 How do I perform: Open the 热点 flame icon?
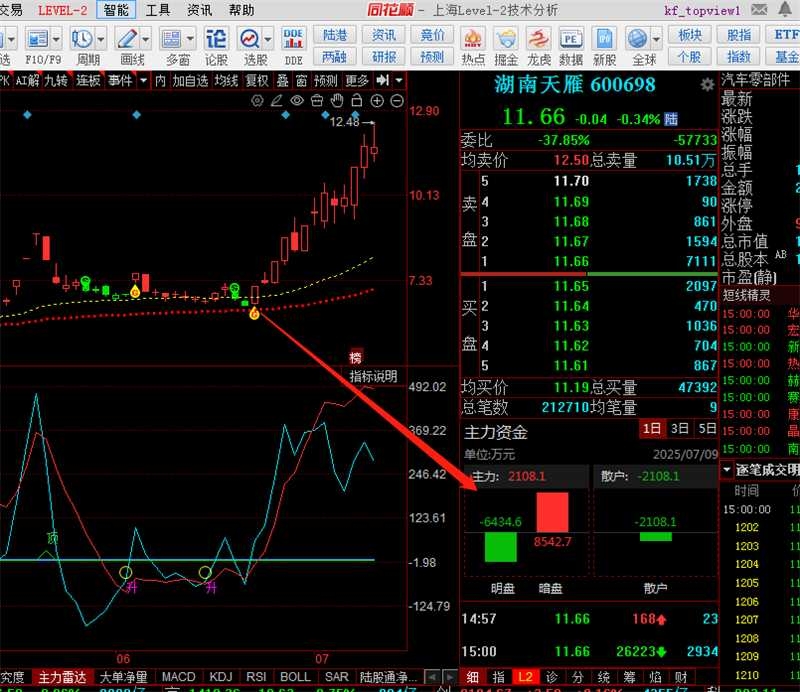point(472,39)
